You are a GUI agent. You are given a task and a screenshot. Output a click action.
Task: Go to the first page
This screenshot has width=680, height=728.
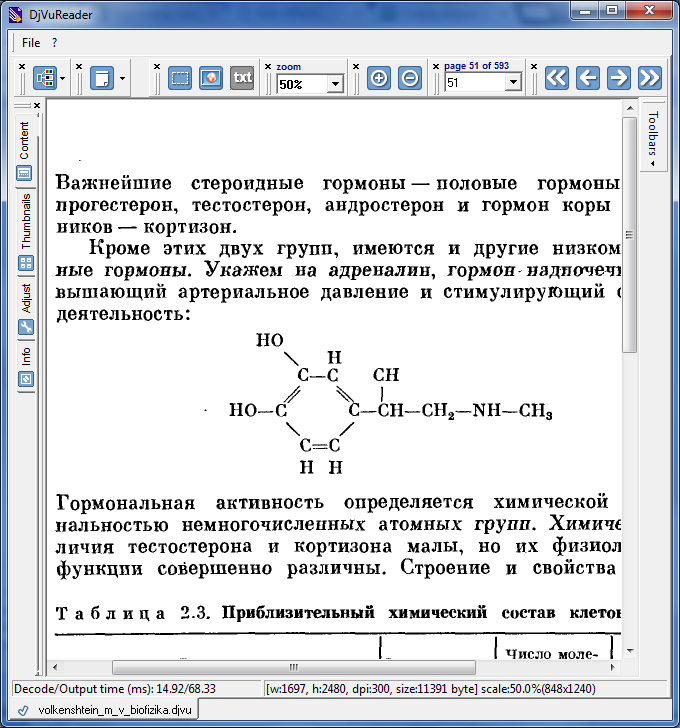(x=557, y=78)
